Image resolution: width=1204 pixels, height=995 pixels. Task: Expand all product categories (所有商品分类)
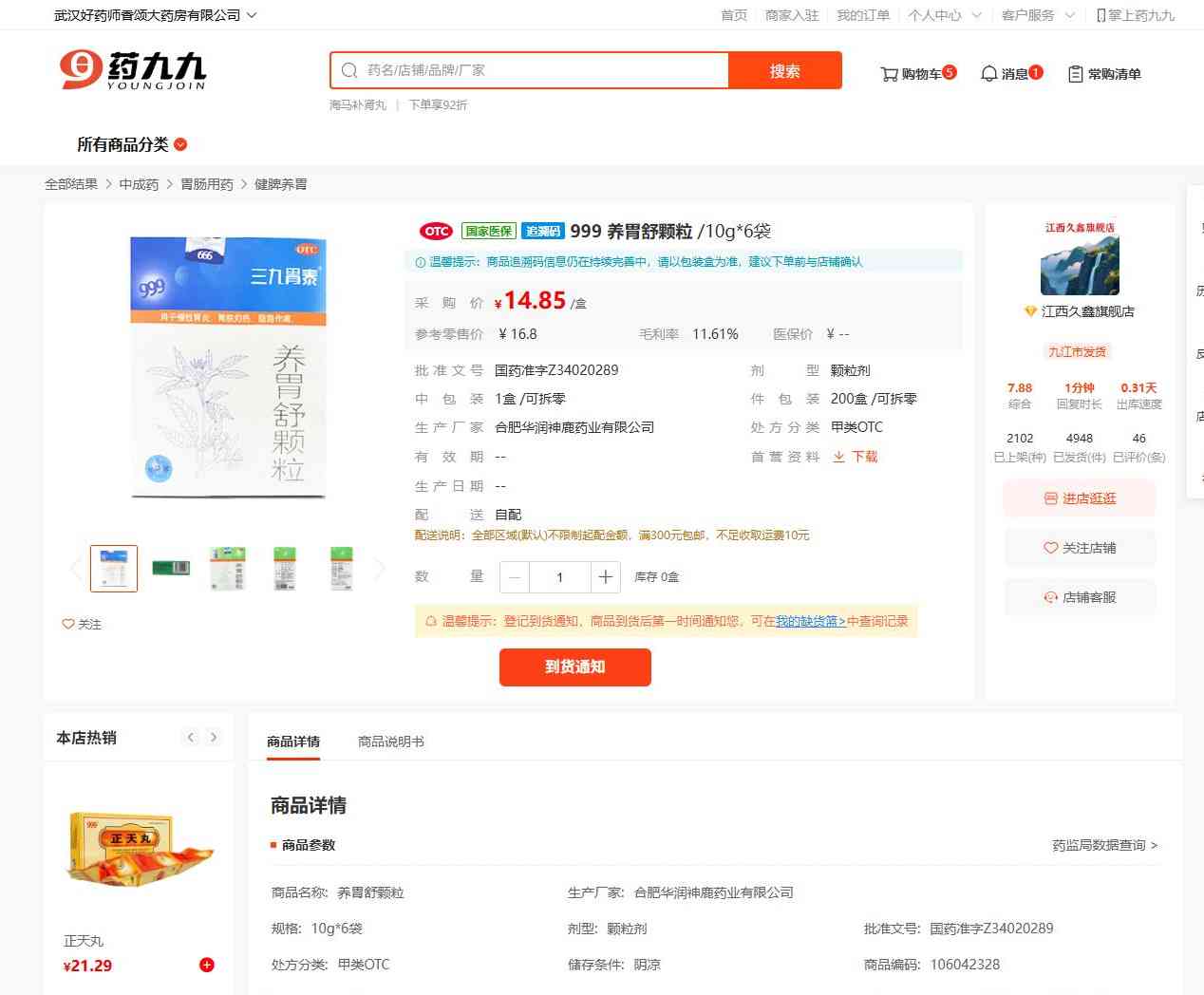132,144
